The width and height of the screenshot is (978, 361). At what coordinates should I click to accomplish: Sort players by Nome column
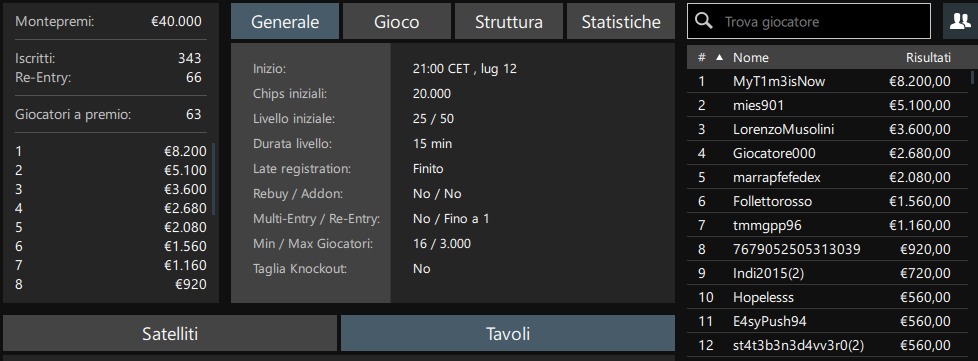coord(750,57)
